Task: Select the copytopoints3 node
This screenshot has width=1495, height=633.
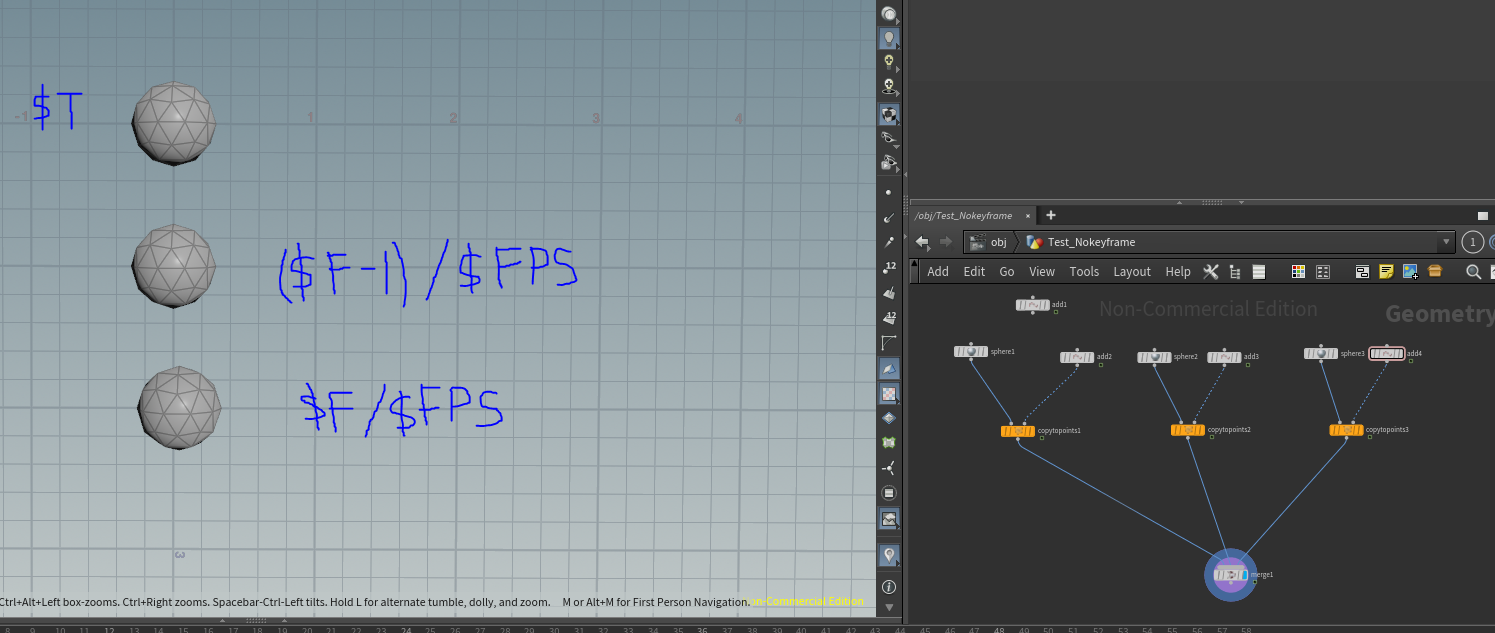Action: [x=1346, y=430]
